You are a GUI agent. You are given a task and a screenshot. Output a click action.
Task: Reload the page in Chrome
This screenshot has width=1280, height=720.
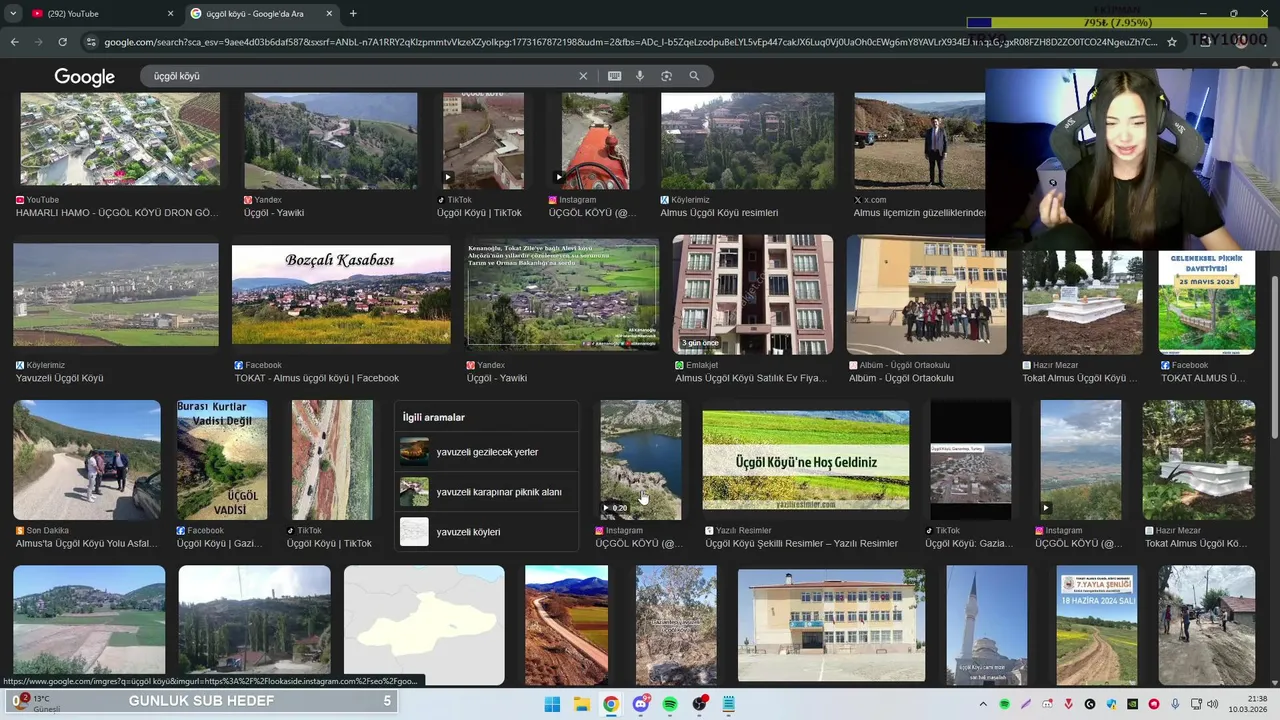click(62, 42)
